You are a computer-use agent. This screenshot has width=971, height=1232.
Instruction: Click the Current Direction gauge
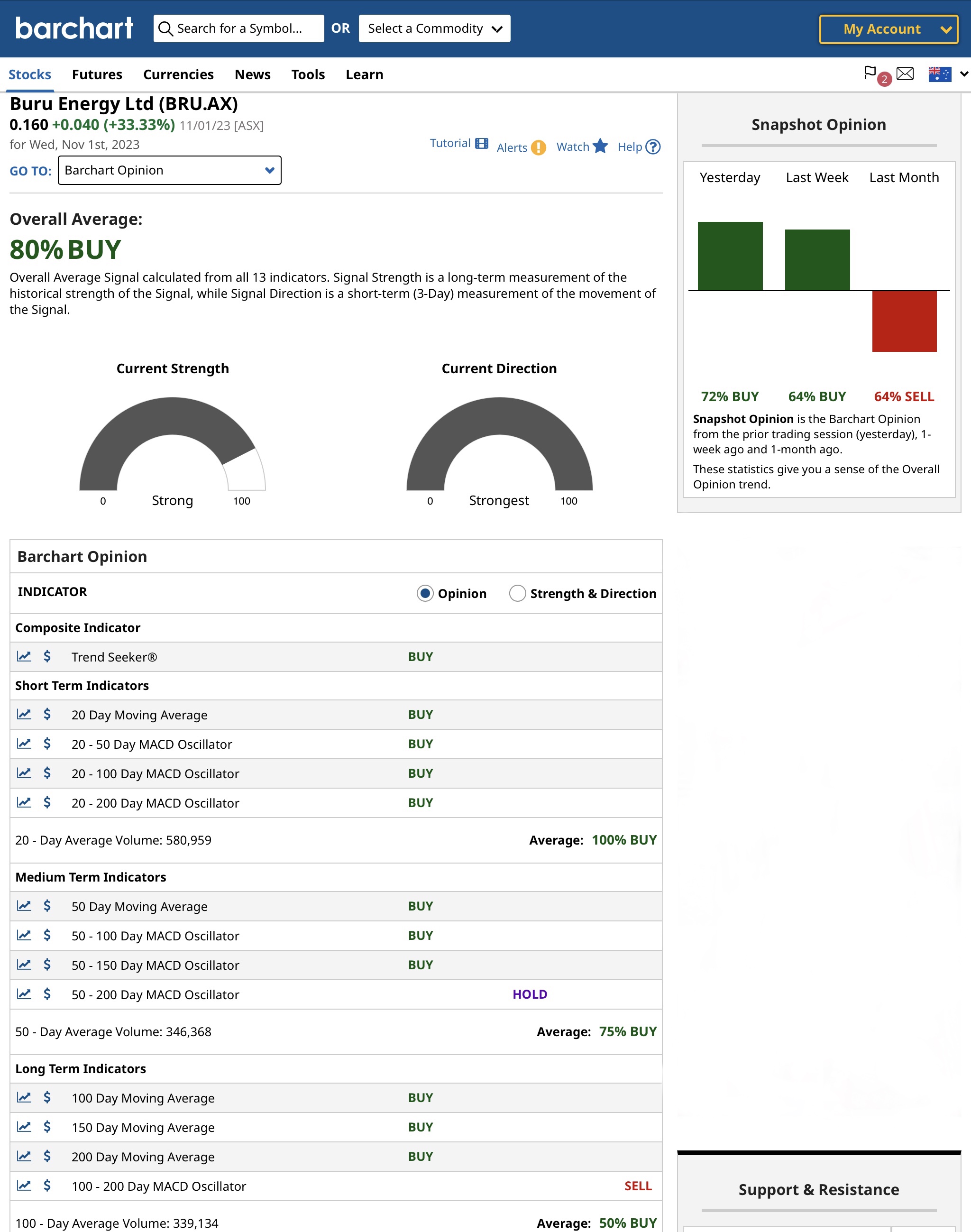click(499, 443)
